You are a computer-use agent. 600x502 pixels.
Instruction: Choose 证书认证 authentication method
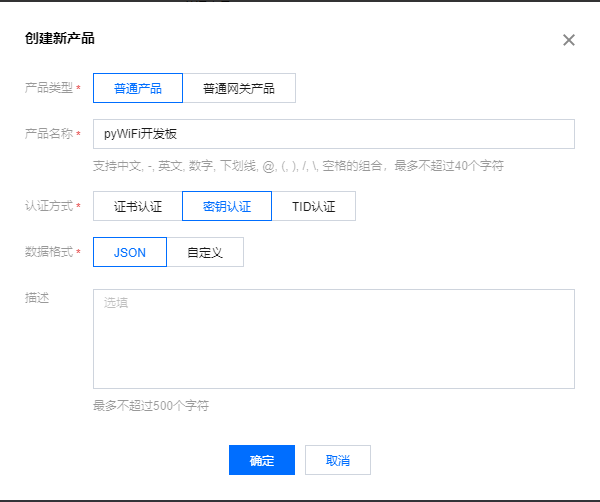138,206
